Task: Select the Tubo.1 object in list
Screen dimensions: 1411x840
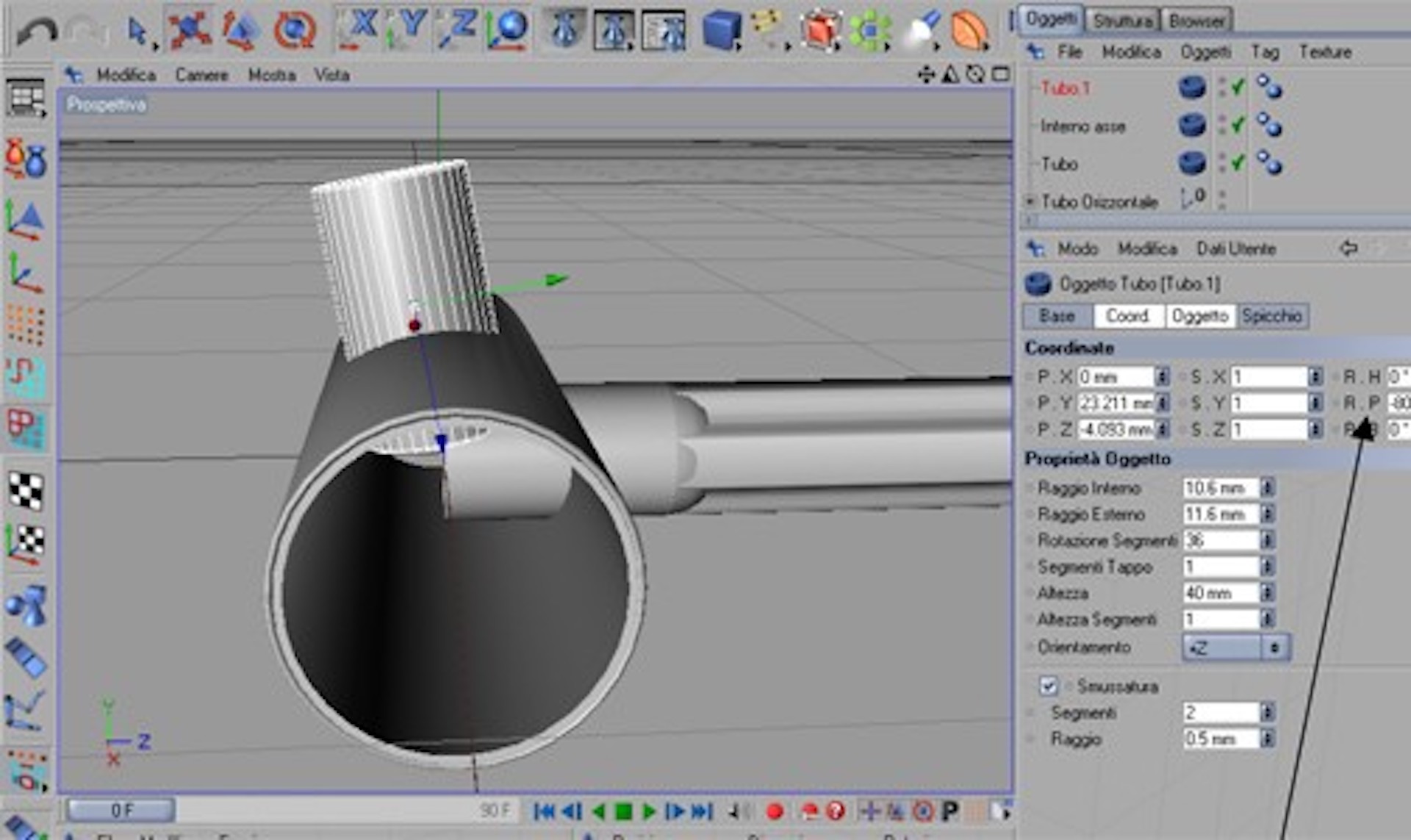Action: pyautogui.click(x=1066, y=88)
